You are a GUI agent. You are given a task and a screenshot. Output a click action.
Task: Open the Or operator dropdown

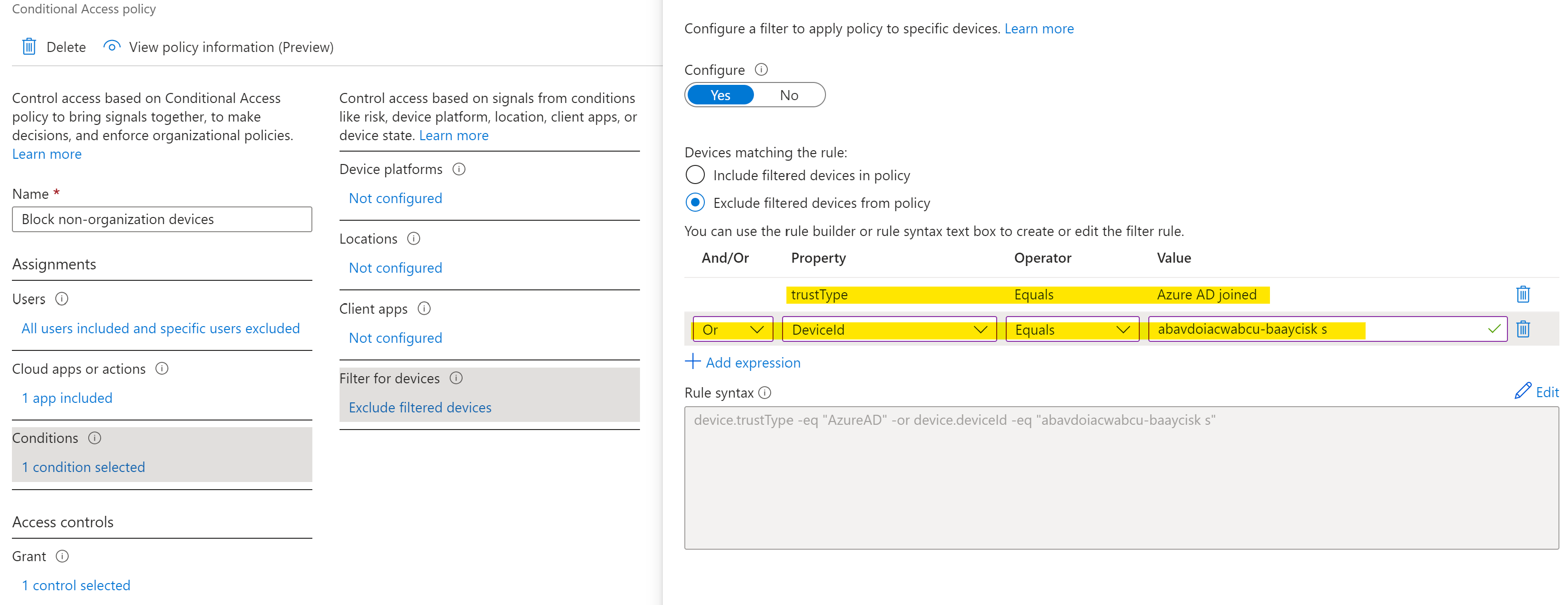[x=733, y=329]
